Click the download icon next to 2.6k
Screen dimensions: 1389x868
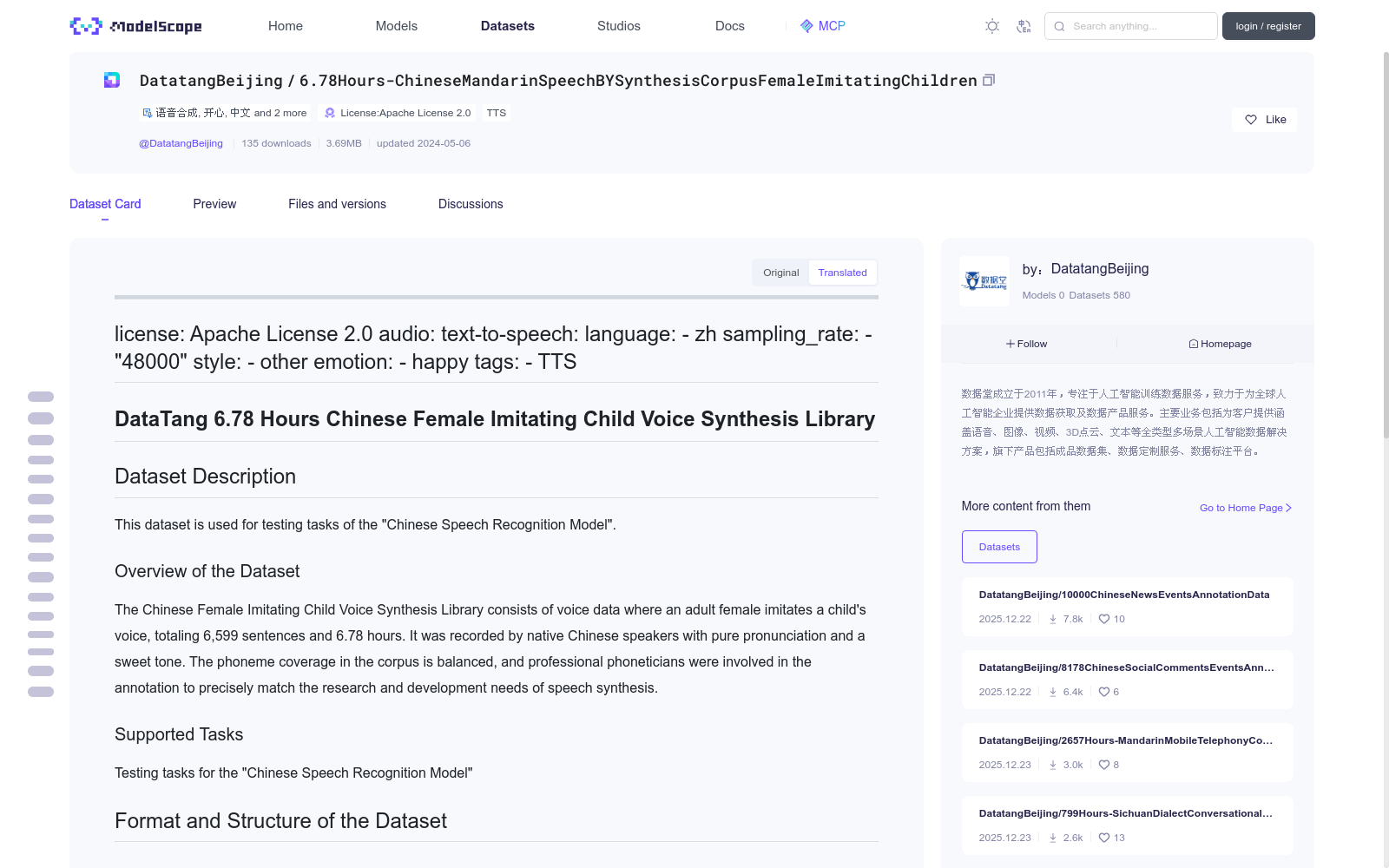[x=1053, y=838]
